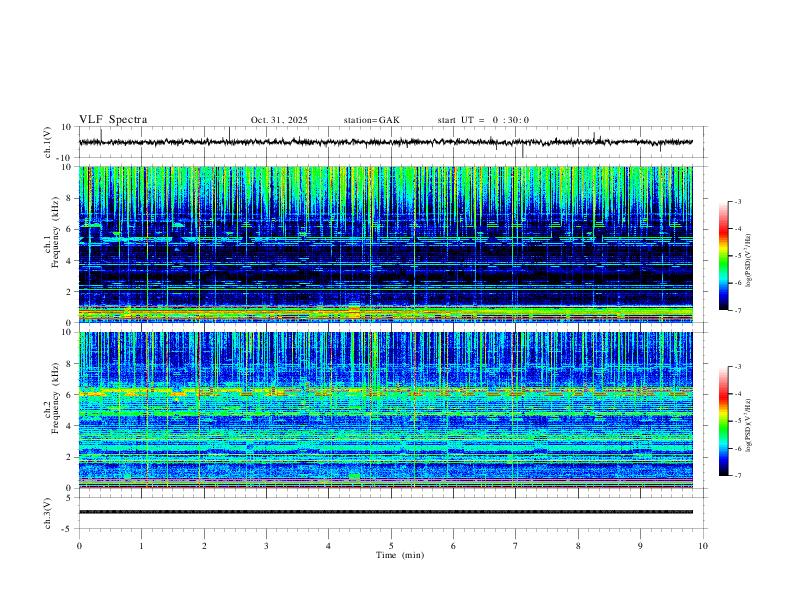Click the '-5' tick on ch.3(V) axis
This screenshot has width=792, height=612.
coord(67,529)
